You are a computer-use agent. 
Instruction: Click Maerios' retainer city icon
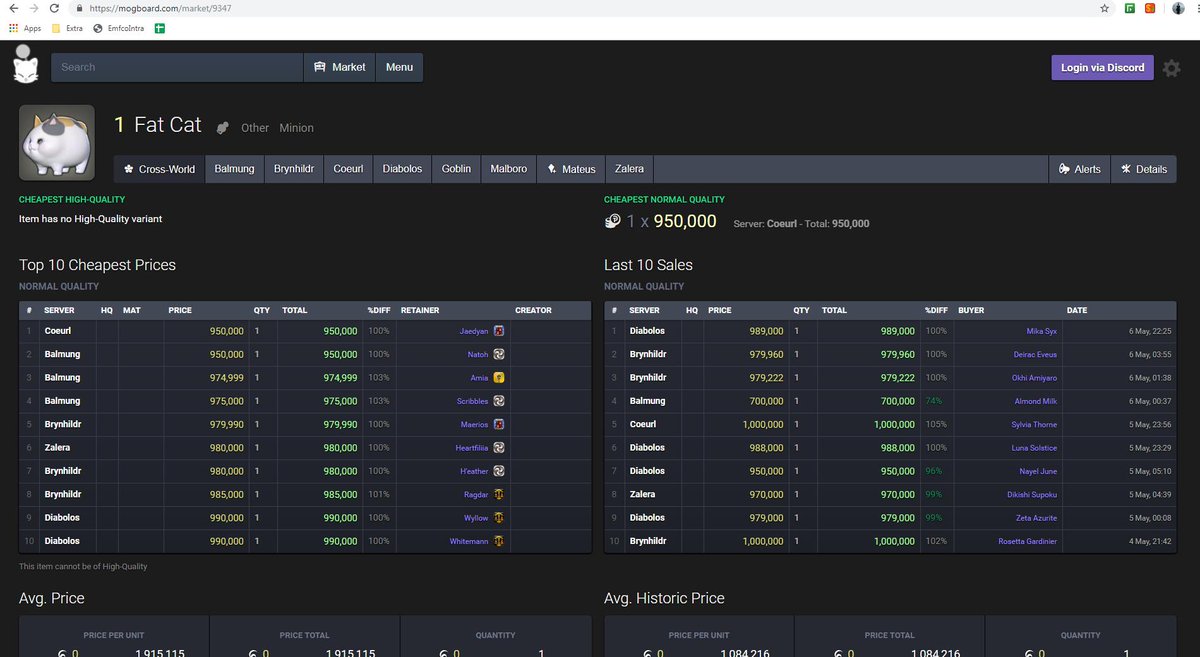pyautogui.click(x=498, y=424)
